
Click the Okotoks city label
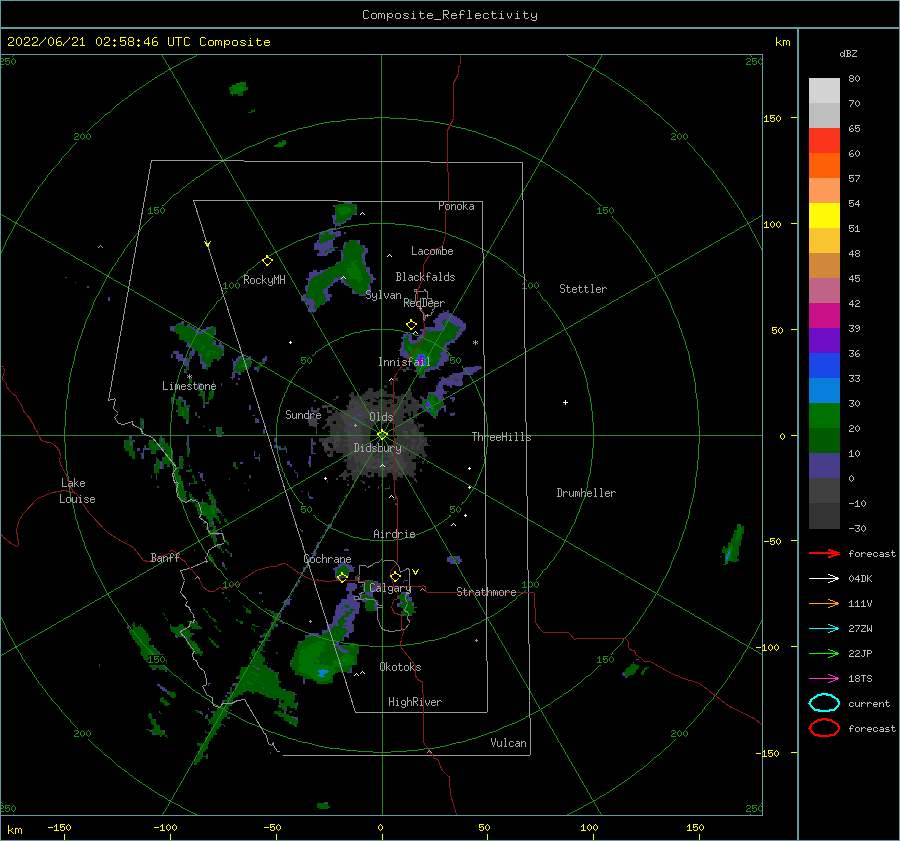tap(400, 667)
